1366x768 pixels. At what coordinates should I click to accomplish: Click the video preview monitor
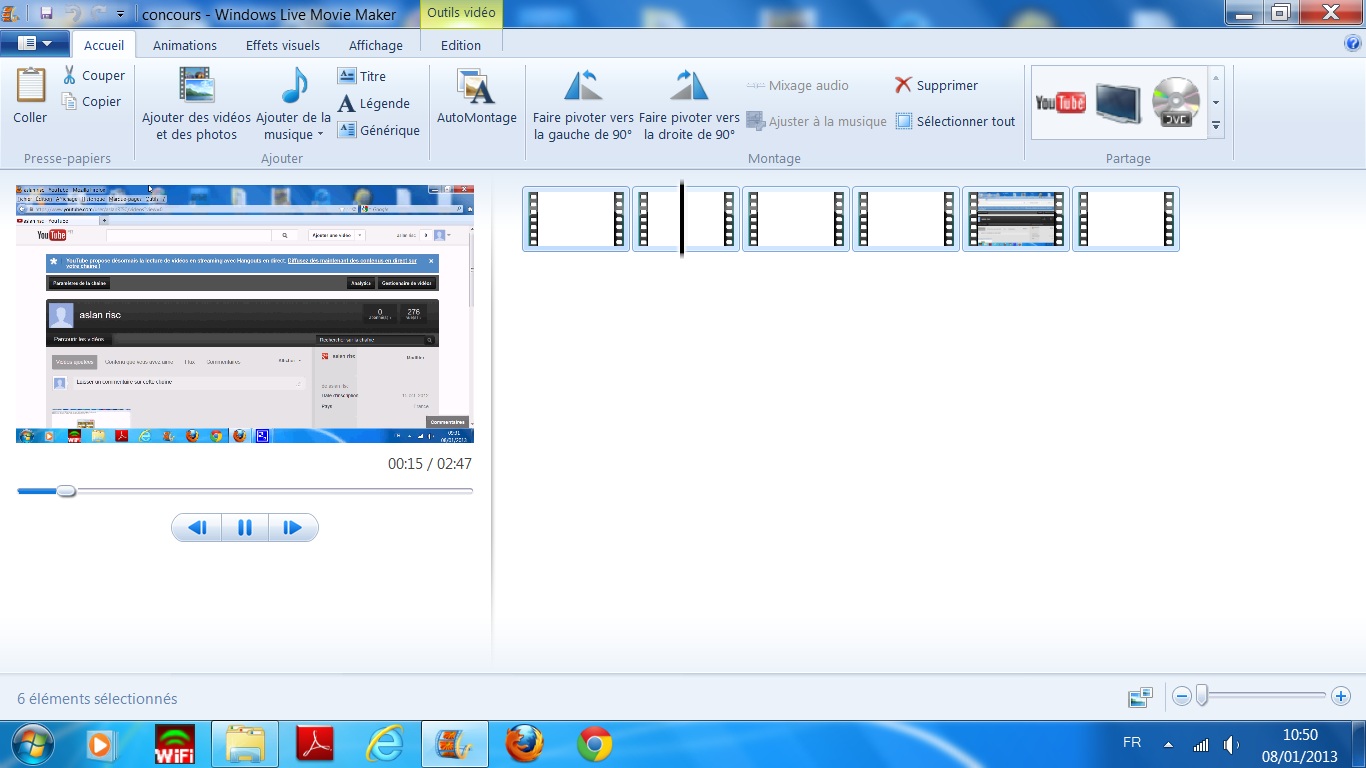(245, 314)
